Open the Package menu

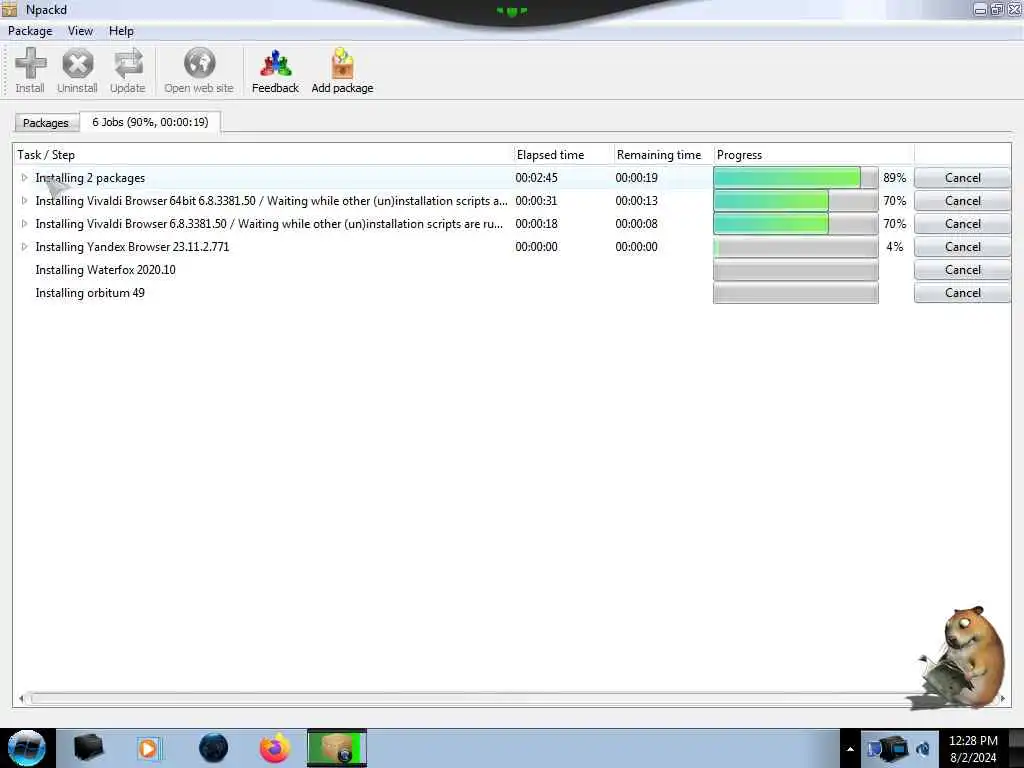pyautogui.click(x=30, y=31)
